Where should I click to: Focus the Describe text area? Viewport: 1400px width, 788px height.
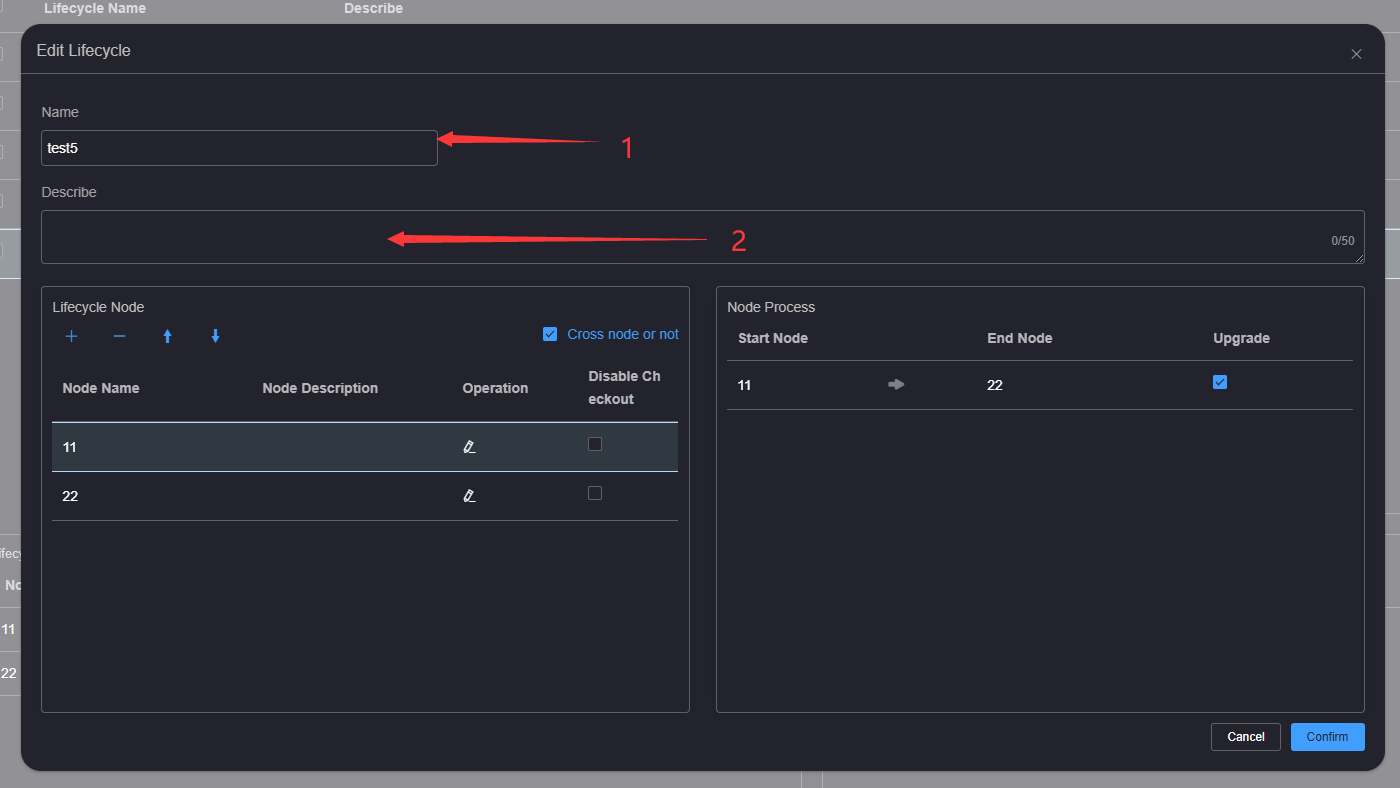pos(703,237)
